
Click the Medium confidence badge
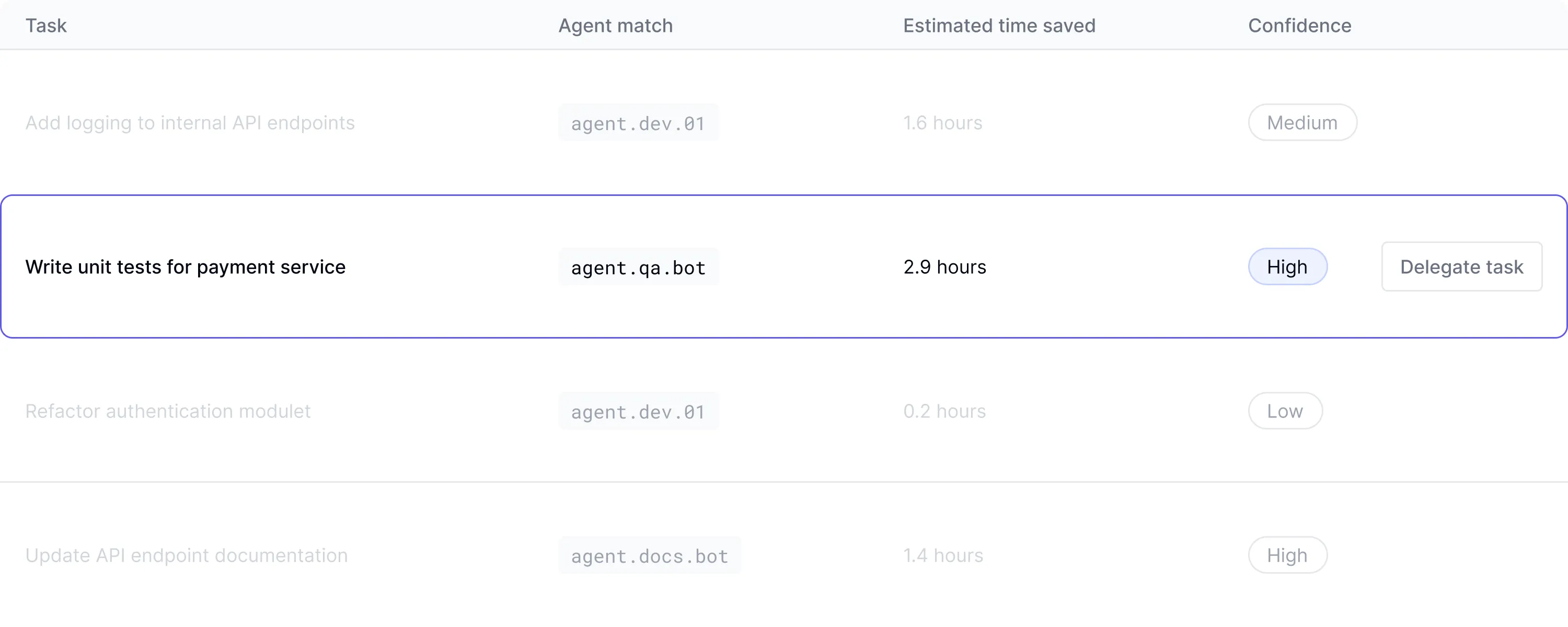(1302, 122)
